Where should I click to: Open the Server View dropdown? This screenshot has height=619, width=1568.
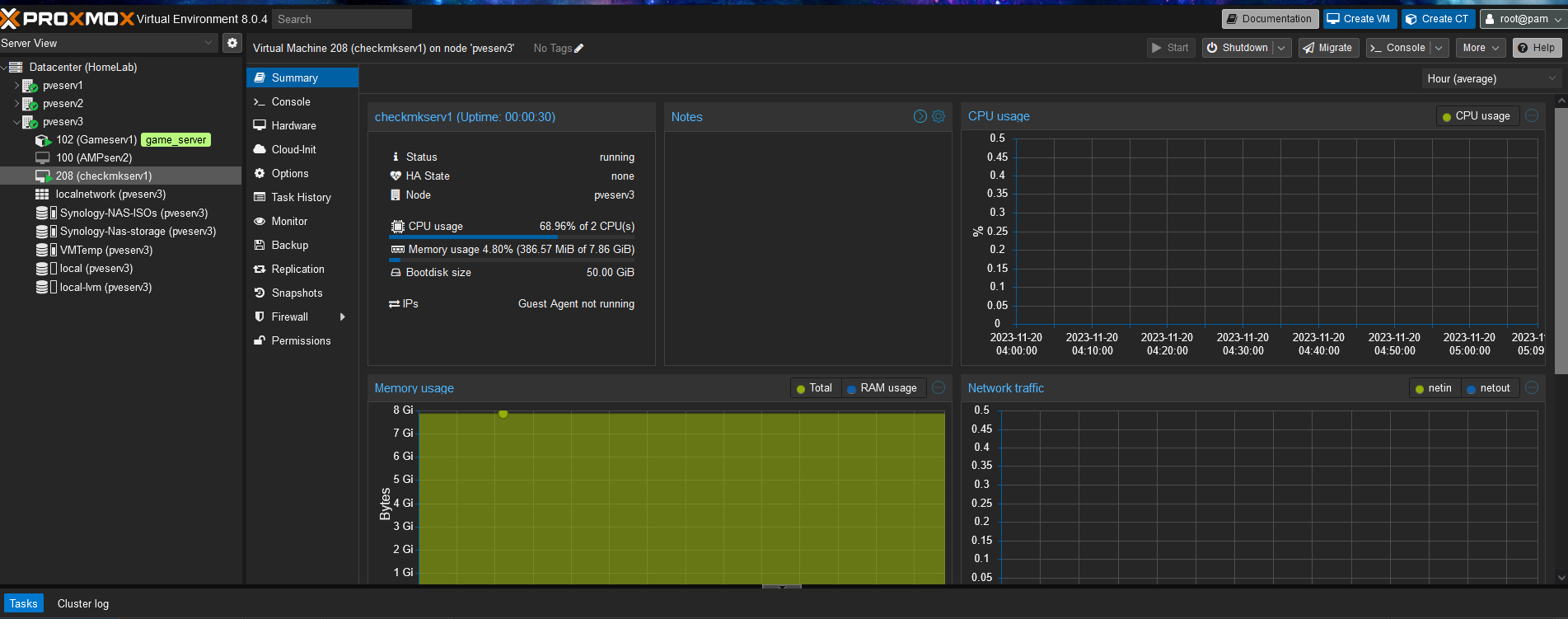click(110, 43)
